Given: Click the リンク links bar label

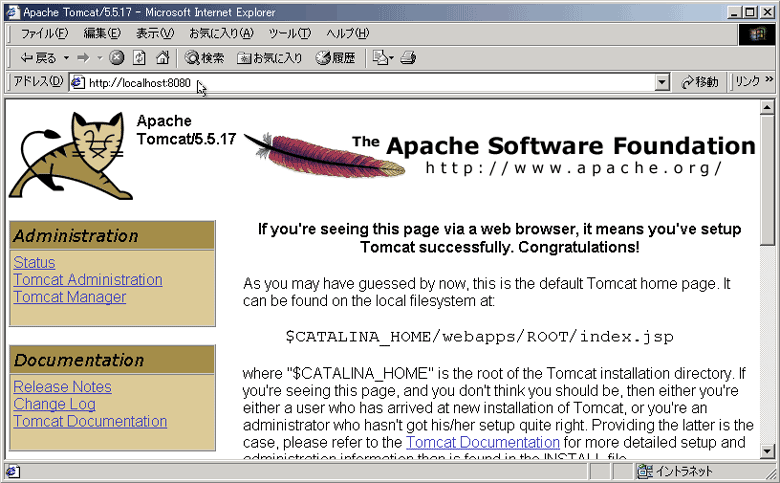Looking at the screenshot, I should tap(747, 82).
